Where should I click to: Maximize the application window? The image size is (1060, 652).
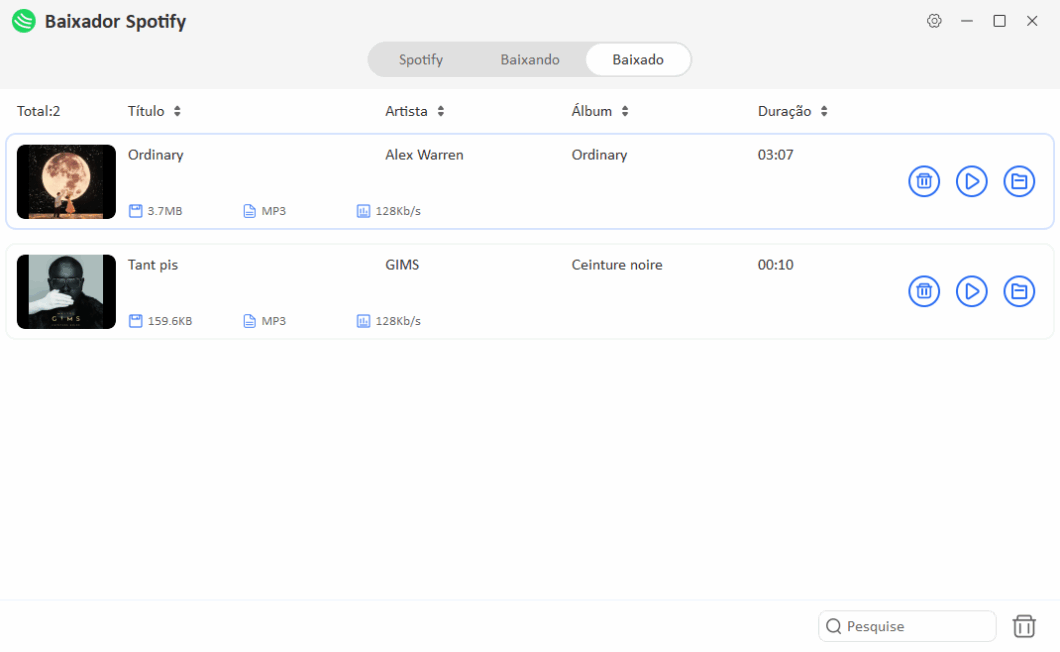click(x=999, y=21)
